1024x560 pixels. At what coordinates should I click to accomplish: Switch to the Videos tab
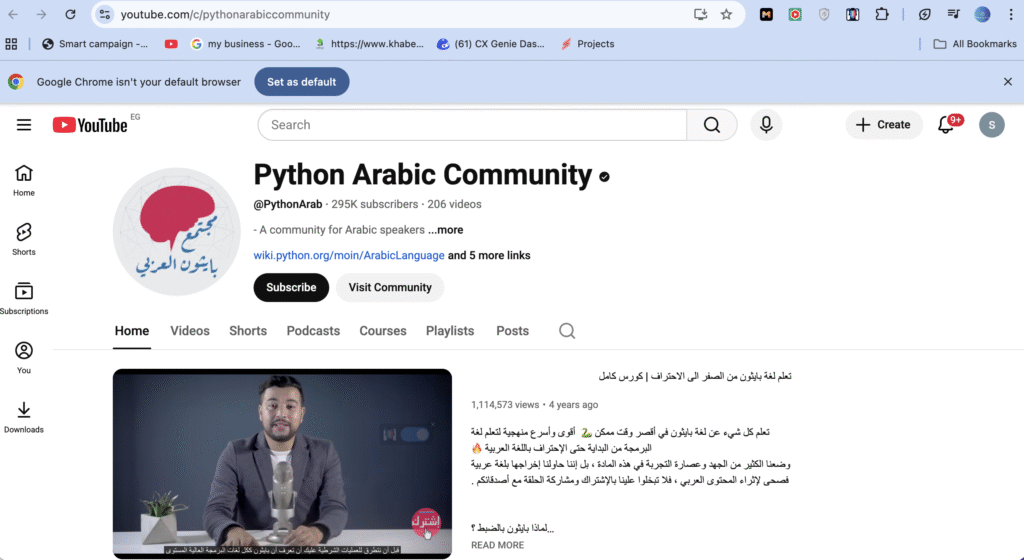tap(190, 331)
